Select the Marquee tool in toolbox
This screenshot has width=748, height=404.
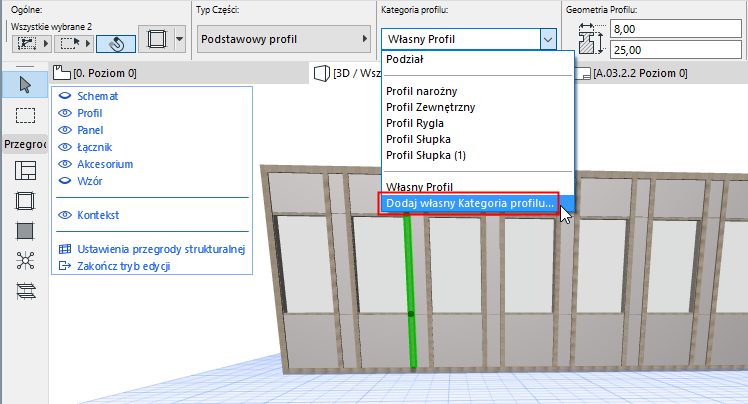(x=25, y=115)
